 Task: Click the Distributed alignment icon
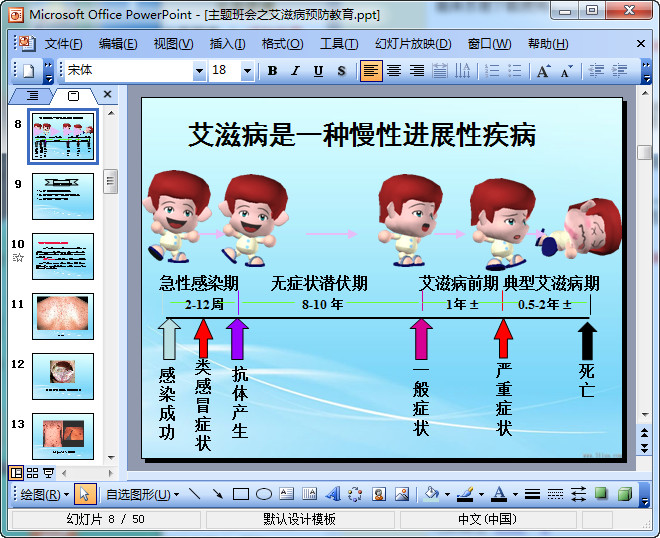pos(440,71)
